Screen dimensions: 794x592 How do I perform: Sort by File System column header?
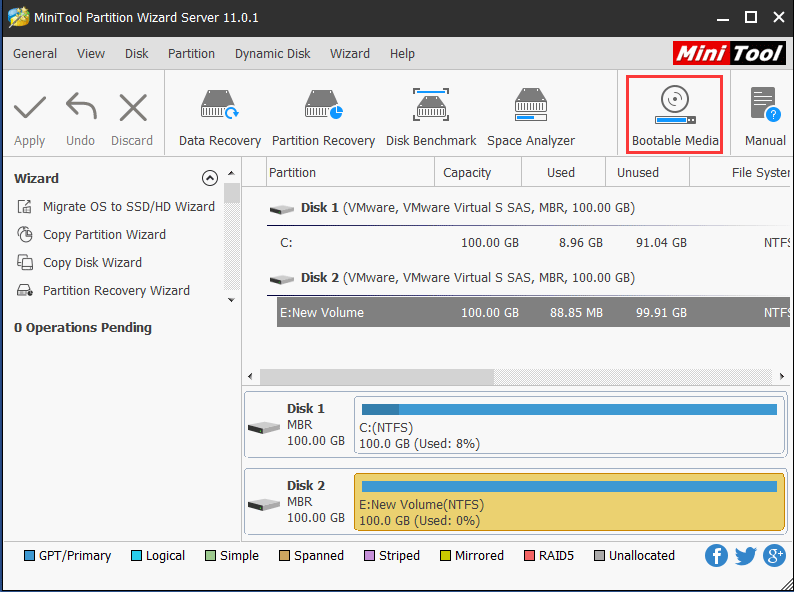click(x=740, y=173)
